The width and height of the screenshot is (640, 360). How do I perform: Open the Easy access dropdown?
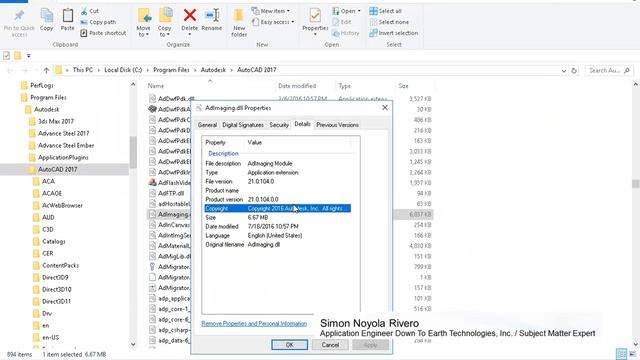[x=273, y=22]
